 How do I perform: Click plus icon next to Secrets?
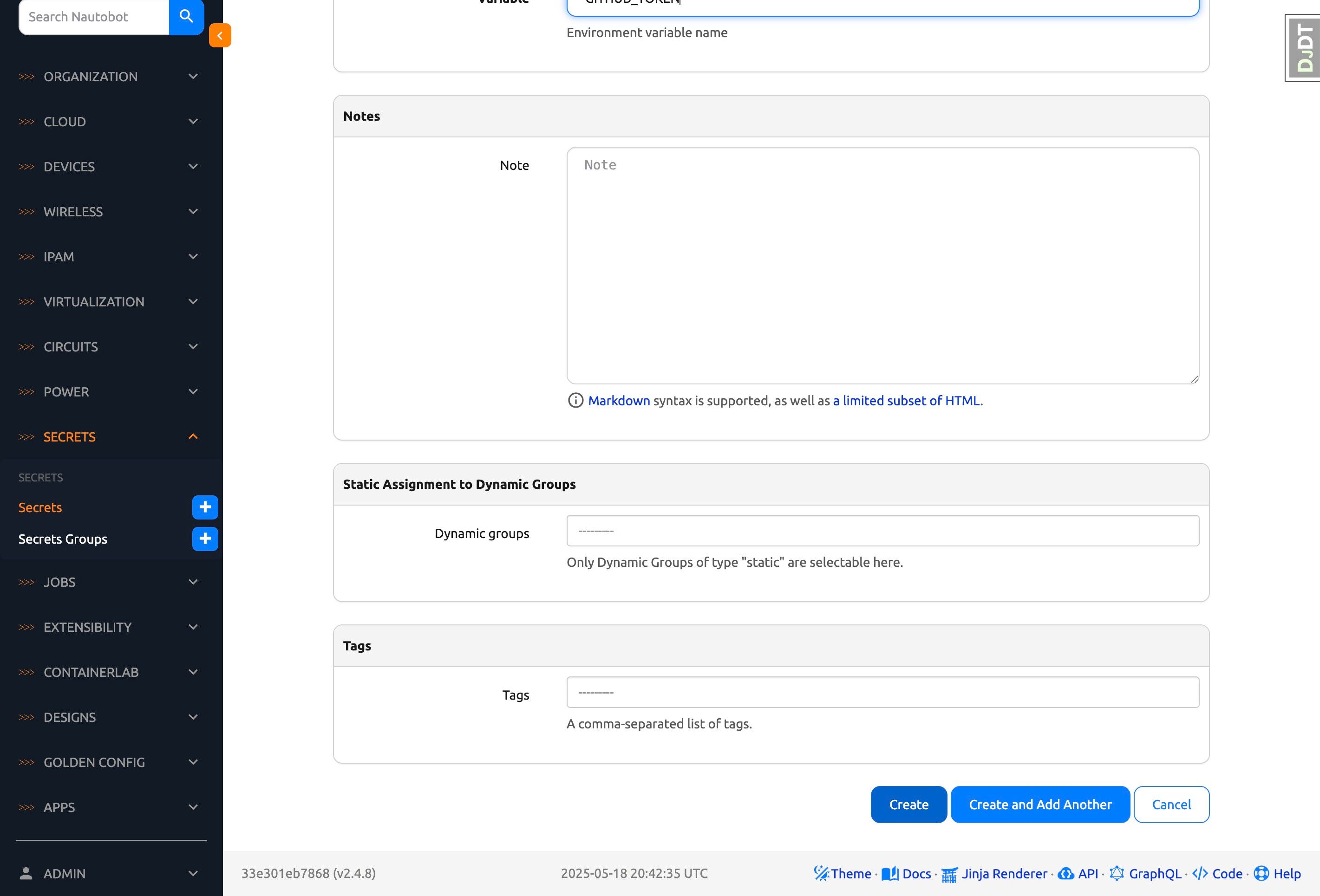pos(205,507)
